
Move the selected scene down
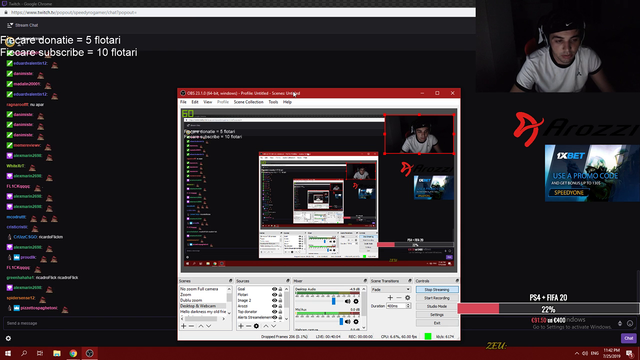tap(209, 326)
